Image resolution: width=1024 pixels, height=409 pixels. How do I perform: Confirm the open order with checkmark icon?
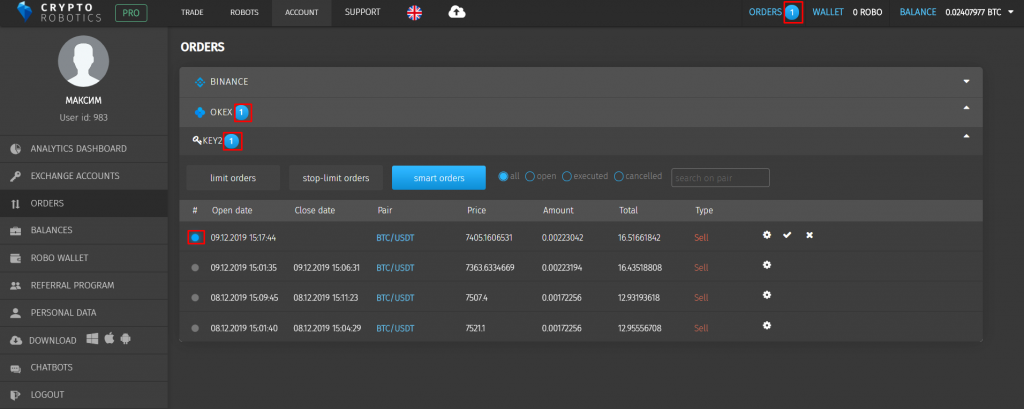pyautogui.click(x=787, y=235)
